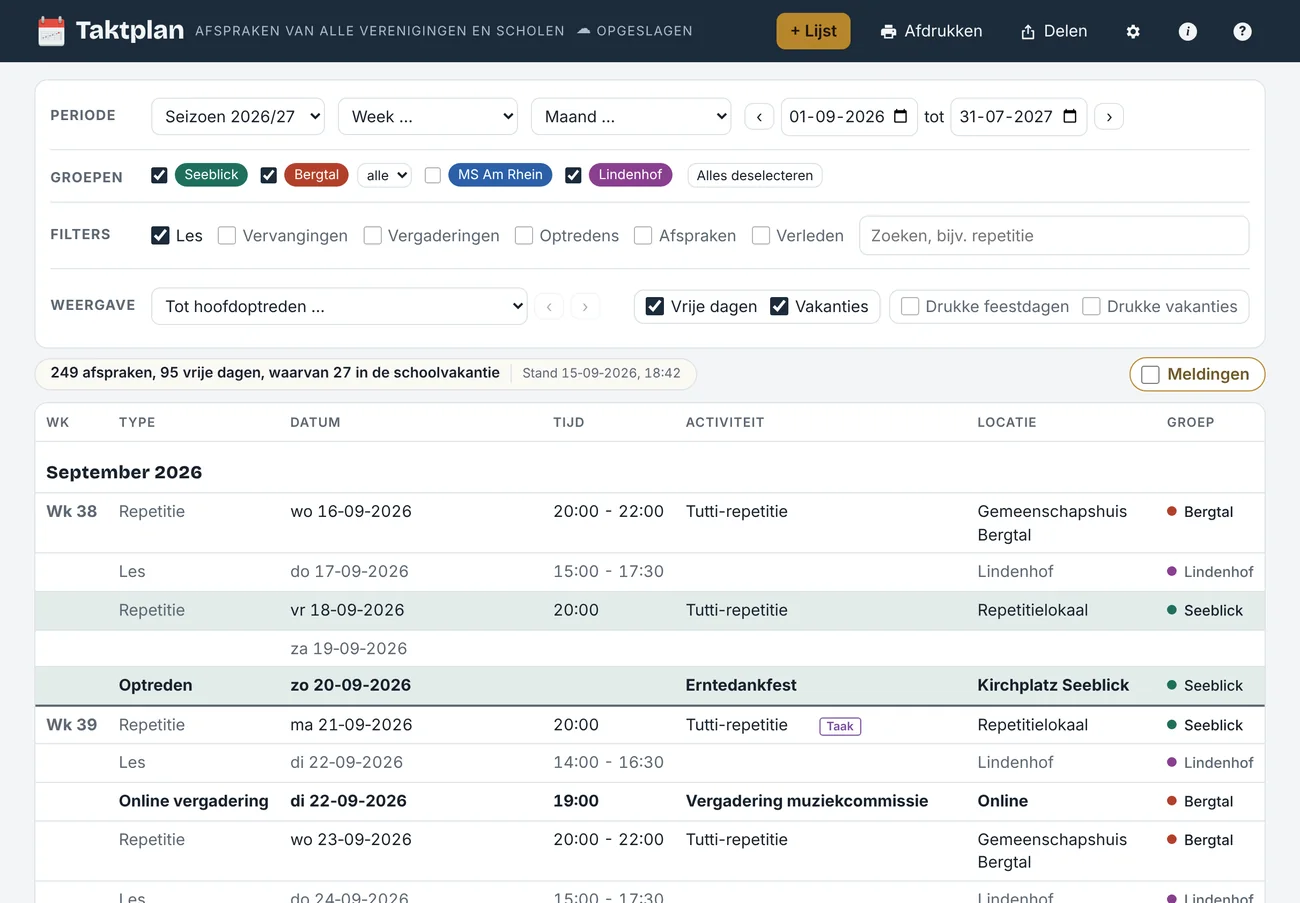Enable the Vervangingen filter
Image resolution: width=1300 pixels, height=903 pixels.
(x=227, y=236)
